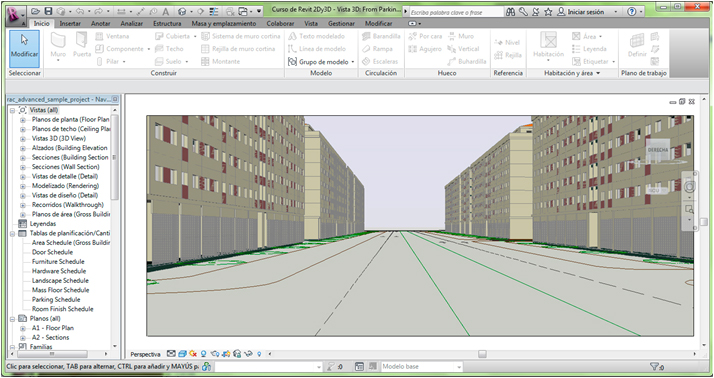Select the Text tool (A icon) in quick access

[166, 12]
